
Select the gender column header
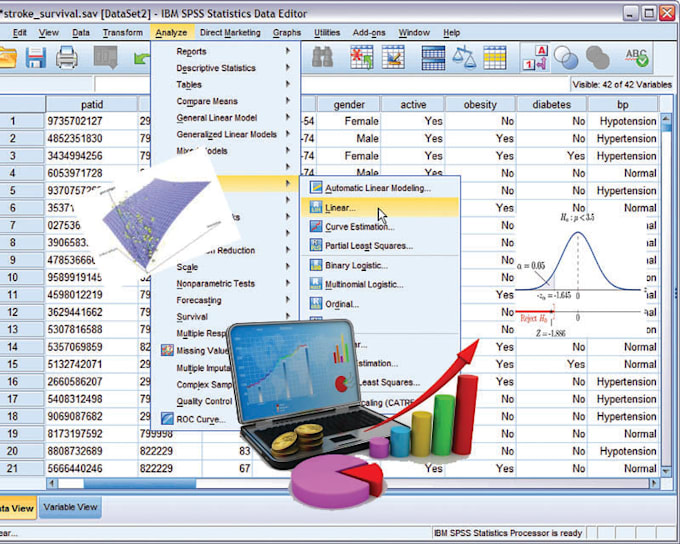pos(349,104)
